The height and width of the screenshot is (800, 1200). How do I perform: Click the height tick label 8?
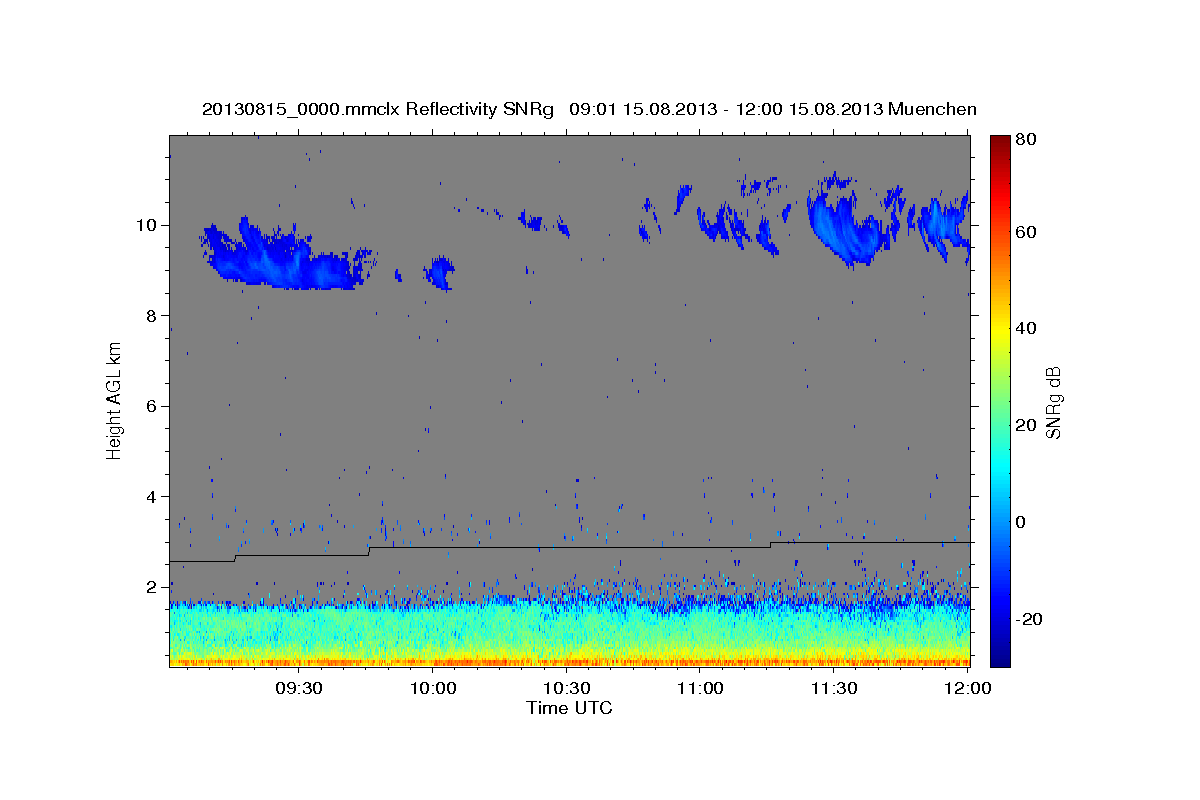point(153,316)
